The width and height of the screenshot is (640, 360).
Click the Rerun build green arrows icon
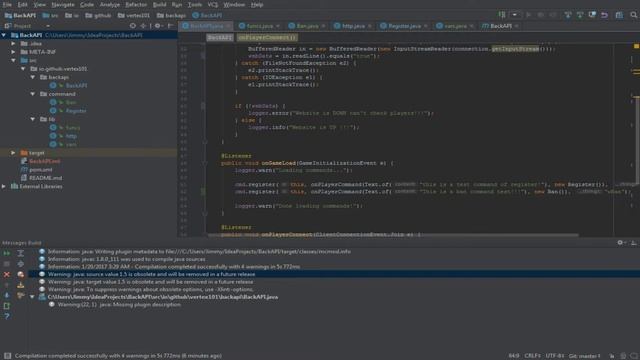[7, 253]
